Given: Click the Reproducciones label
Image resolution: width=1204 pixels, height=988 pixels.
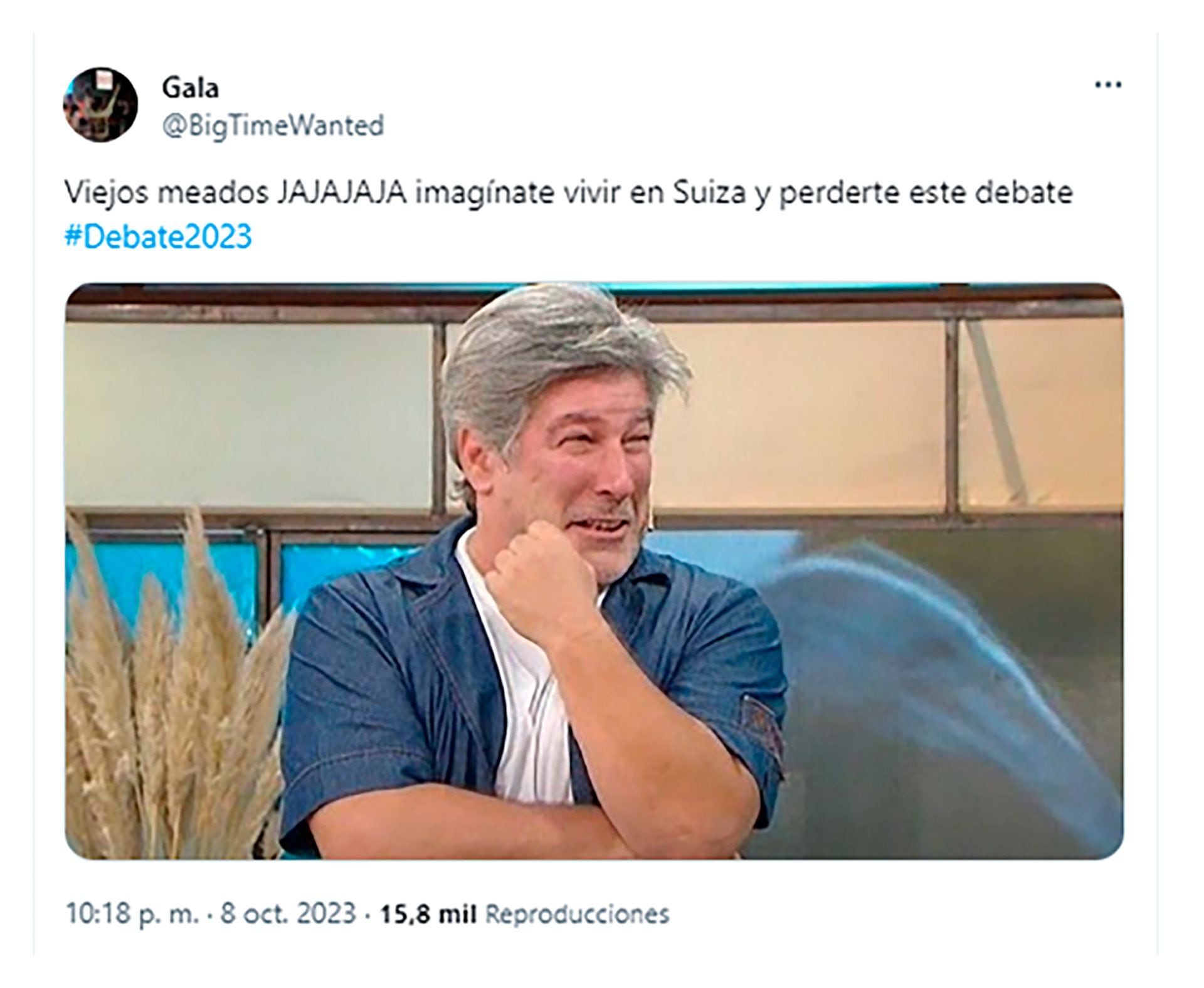Looking at the screenshot, I should pyautogui.click(x=578, y=914).
